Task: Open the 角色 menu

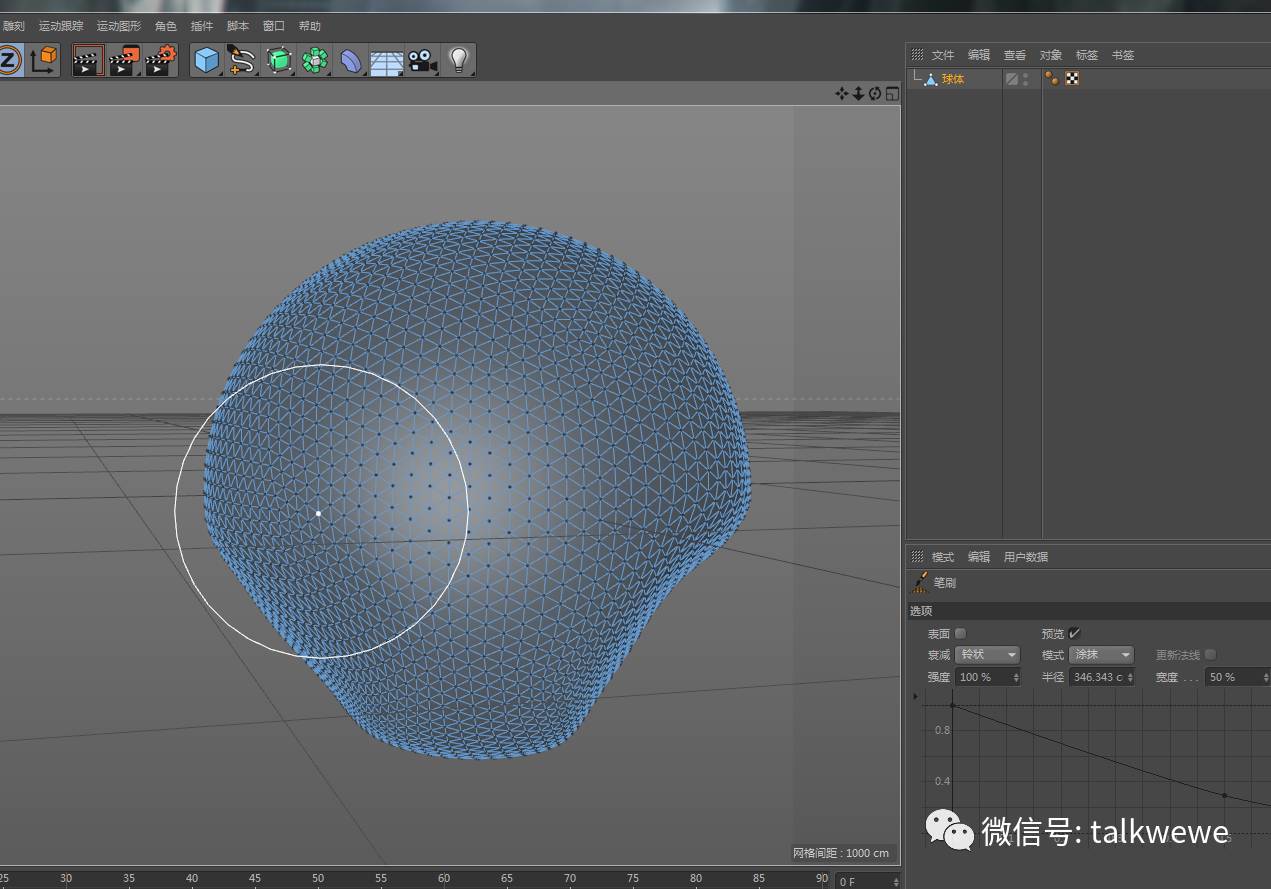Action: (165, 26)
